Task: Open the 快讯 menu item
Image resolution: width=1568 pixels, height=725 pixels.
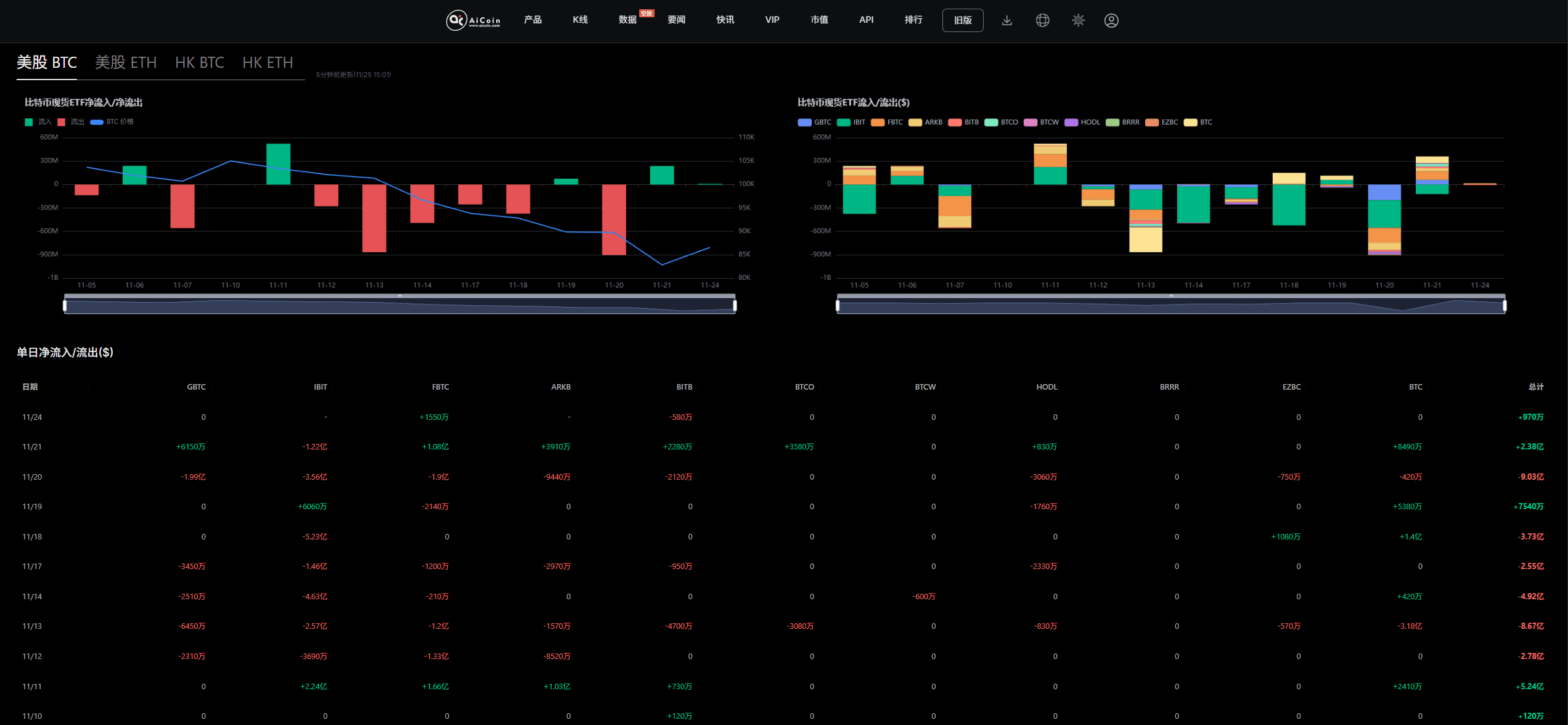Action: tap(725, 20)
